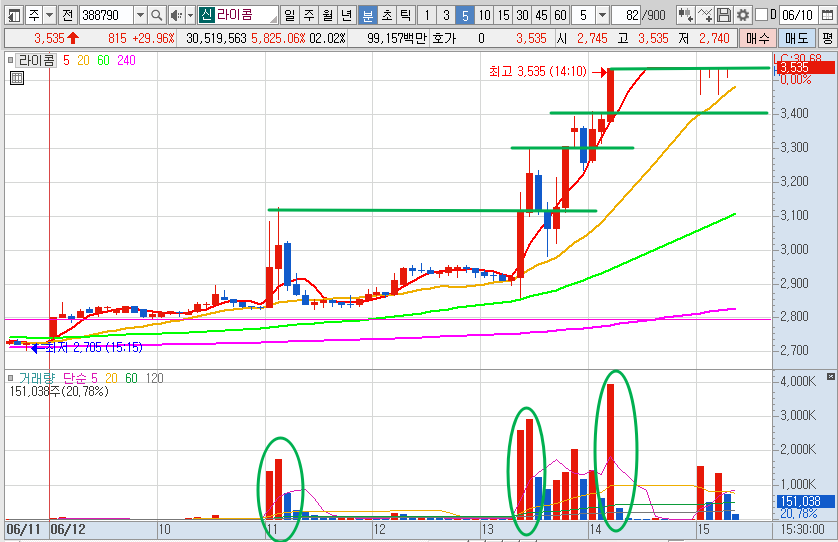Click the 매수 buy button
Screen dimensions: 838x542
click(757, 38)
